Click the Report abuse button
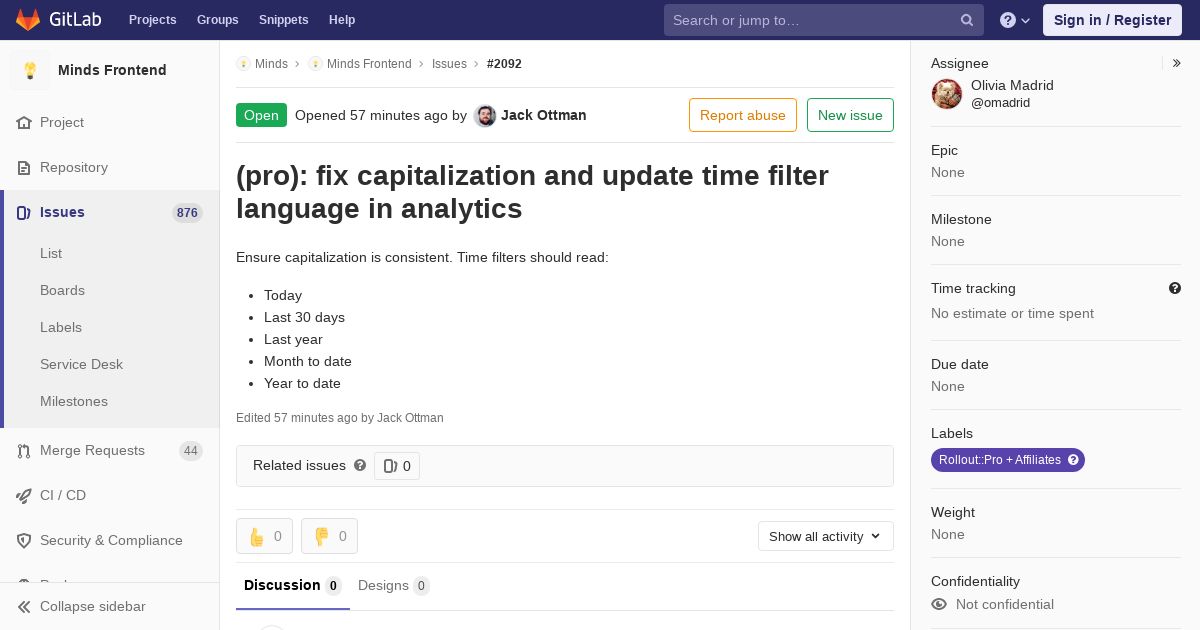The width and height of the screenshot is (1200, 630). pos(742,115)
